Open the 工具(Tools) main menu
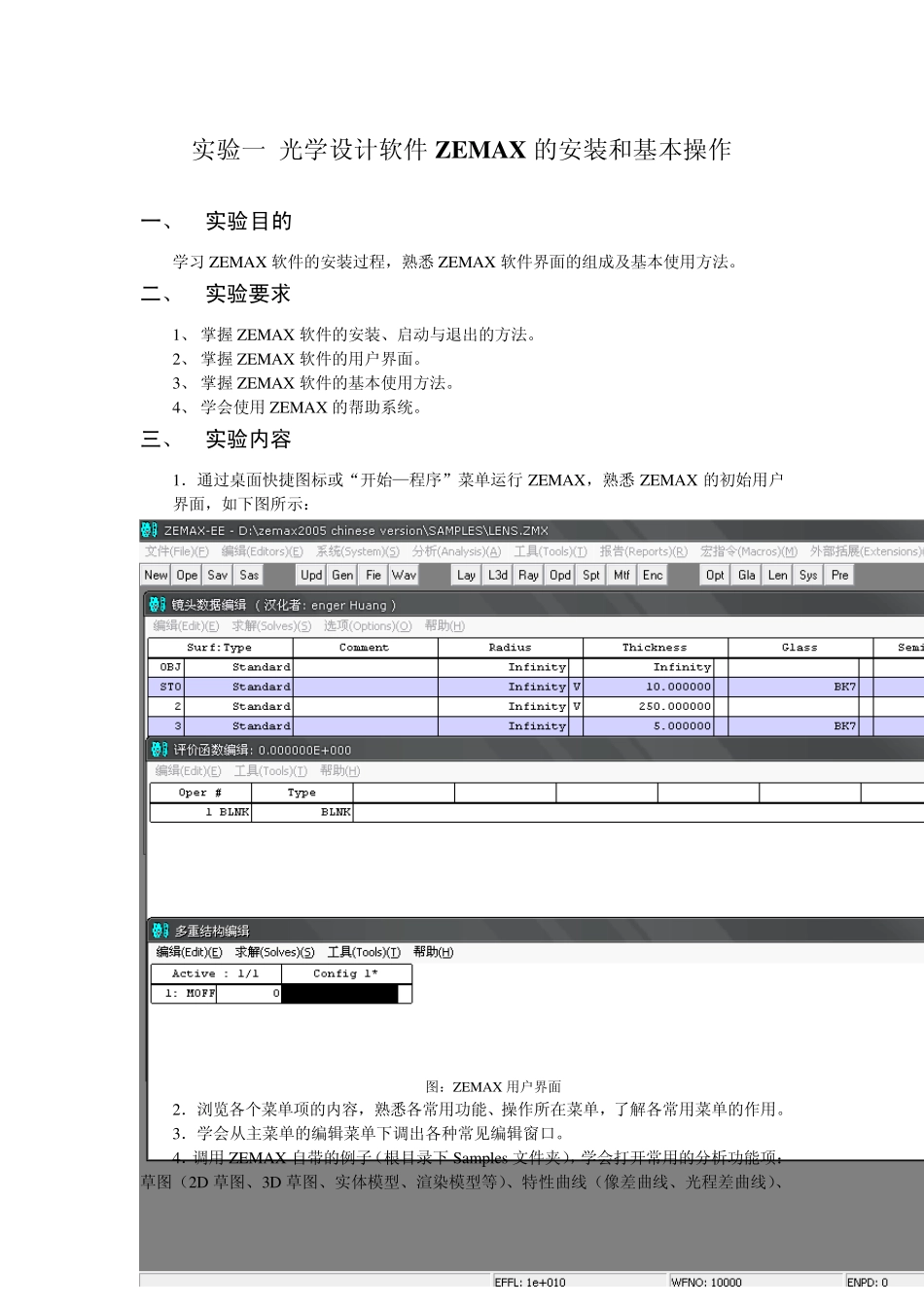Viewport: 924px width, 1307px height. point(551,551)
